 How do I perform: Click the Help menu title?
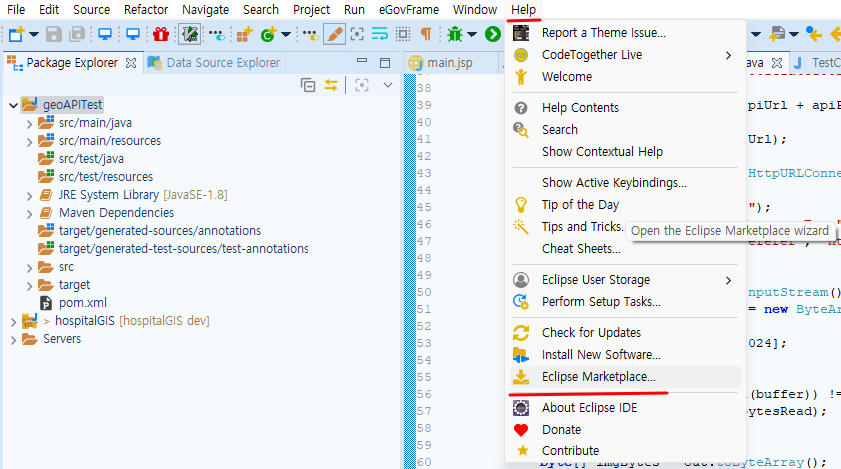pos(523,10)
